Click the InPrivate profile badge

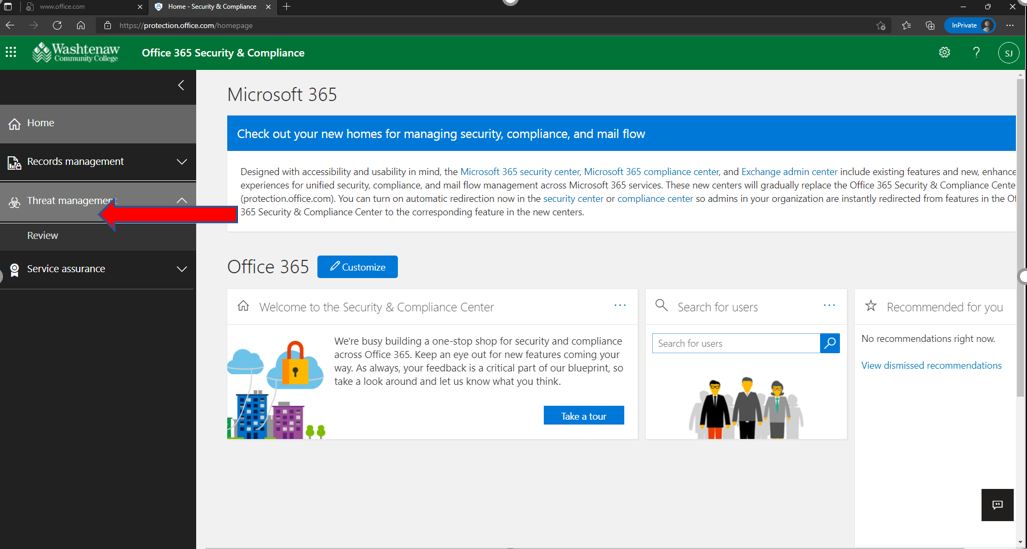point(970,26)
